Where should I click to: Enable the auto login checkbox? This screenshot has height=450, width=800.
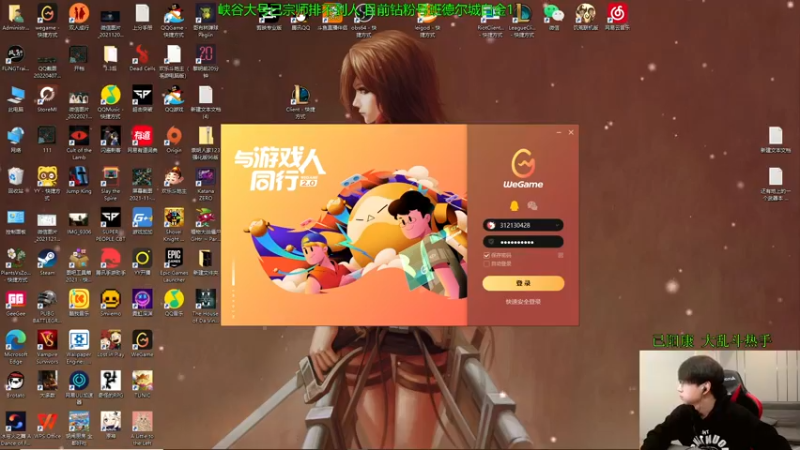click(x=486, y=264)
